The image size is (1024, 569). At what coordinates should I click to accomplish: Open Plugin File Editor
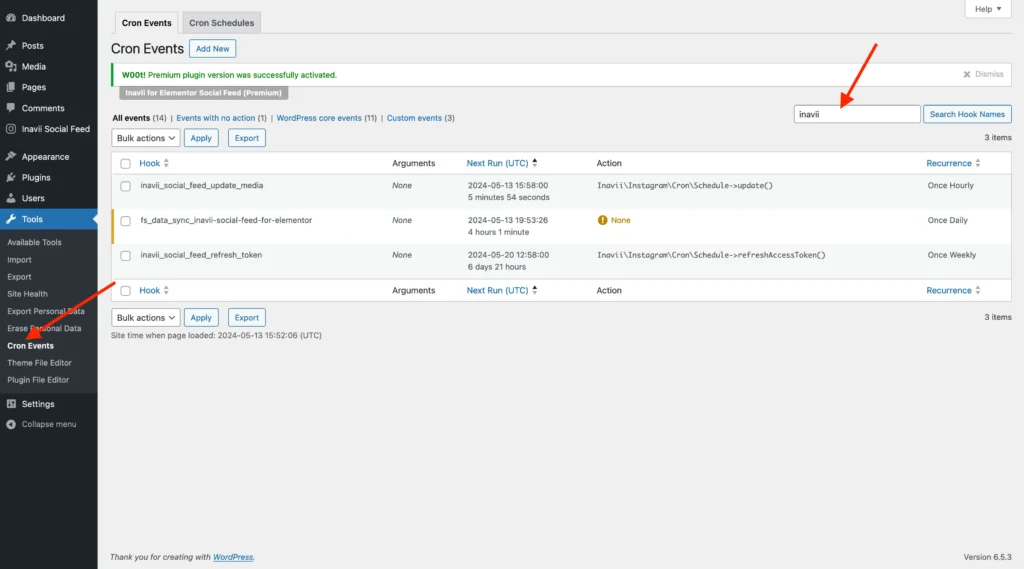(38, 380)
